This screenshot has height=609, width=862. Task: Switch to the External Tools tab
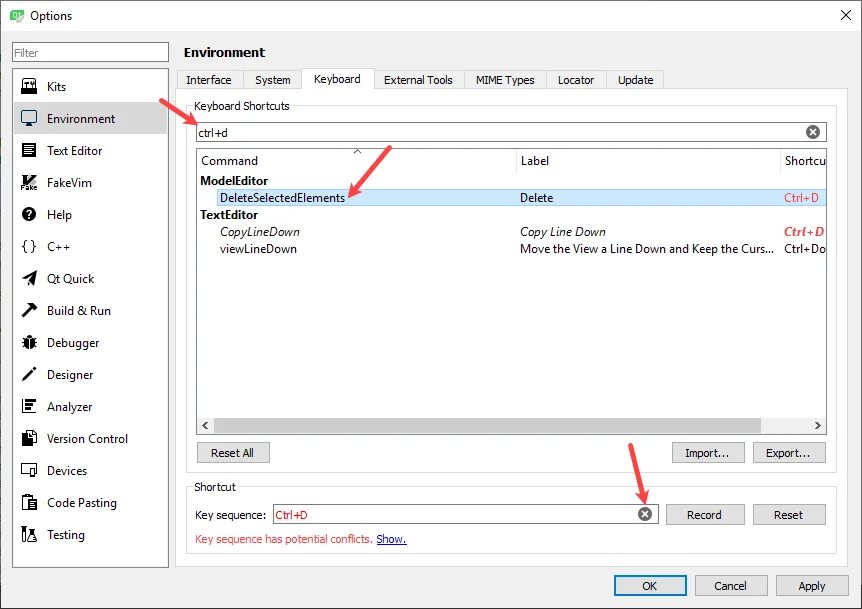(418, 80)
